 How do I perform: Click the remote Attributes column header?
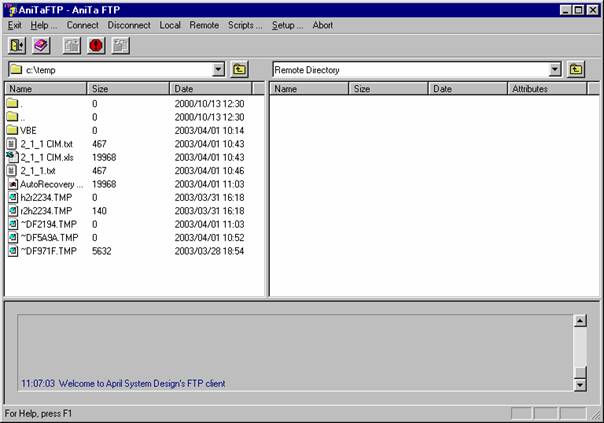pyautogui.click(x=547, y=89)
